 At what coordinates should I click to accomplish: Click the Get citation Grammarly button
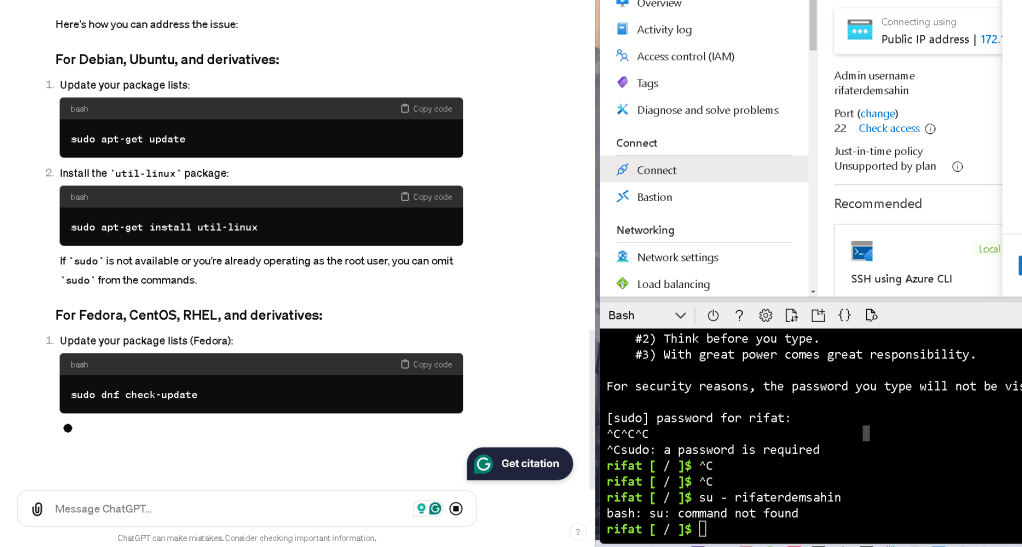(519, 464)
